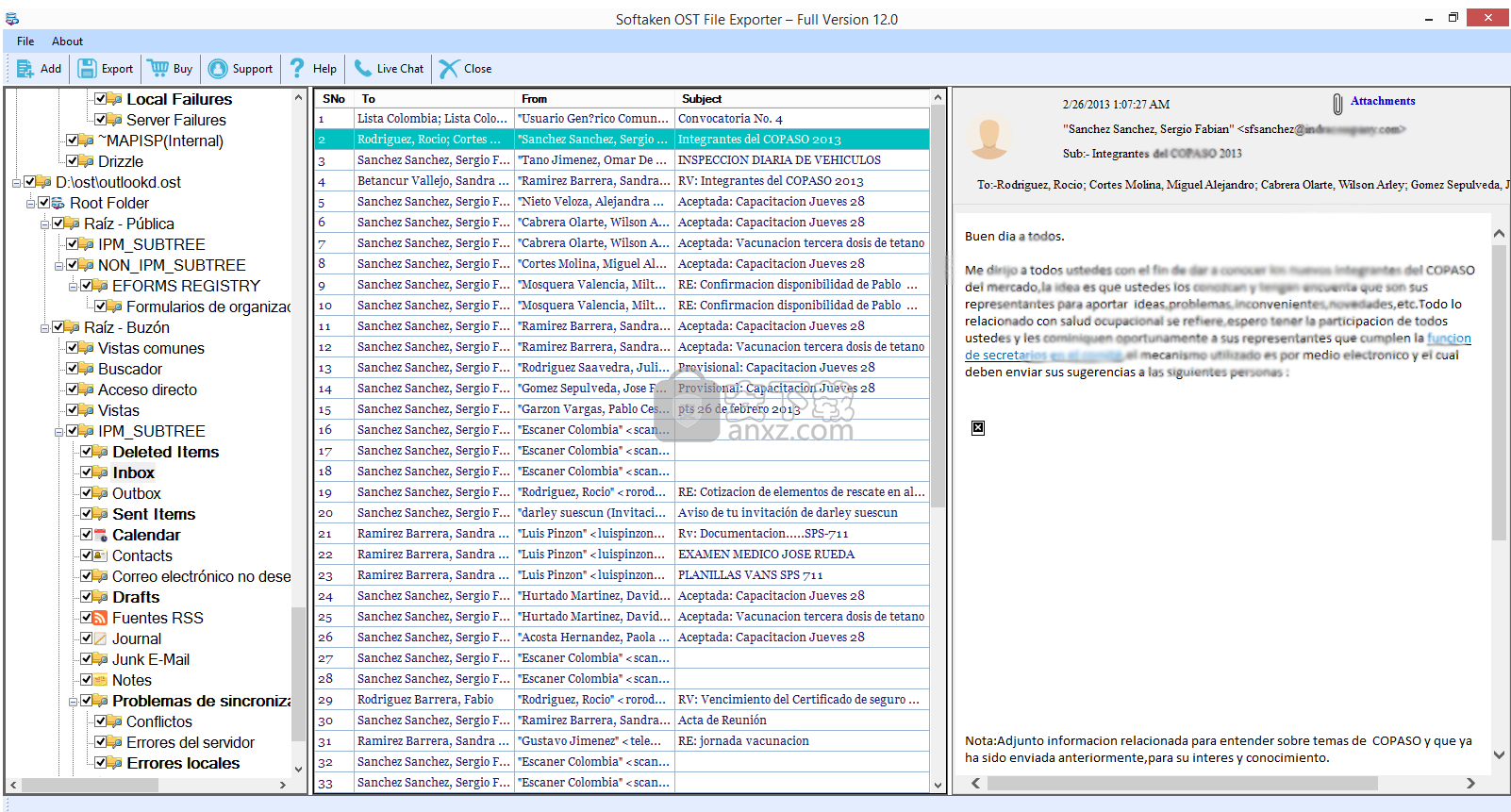
Task: Click the Export toolbar icon
Action: coord(87,69)
